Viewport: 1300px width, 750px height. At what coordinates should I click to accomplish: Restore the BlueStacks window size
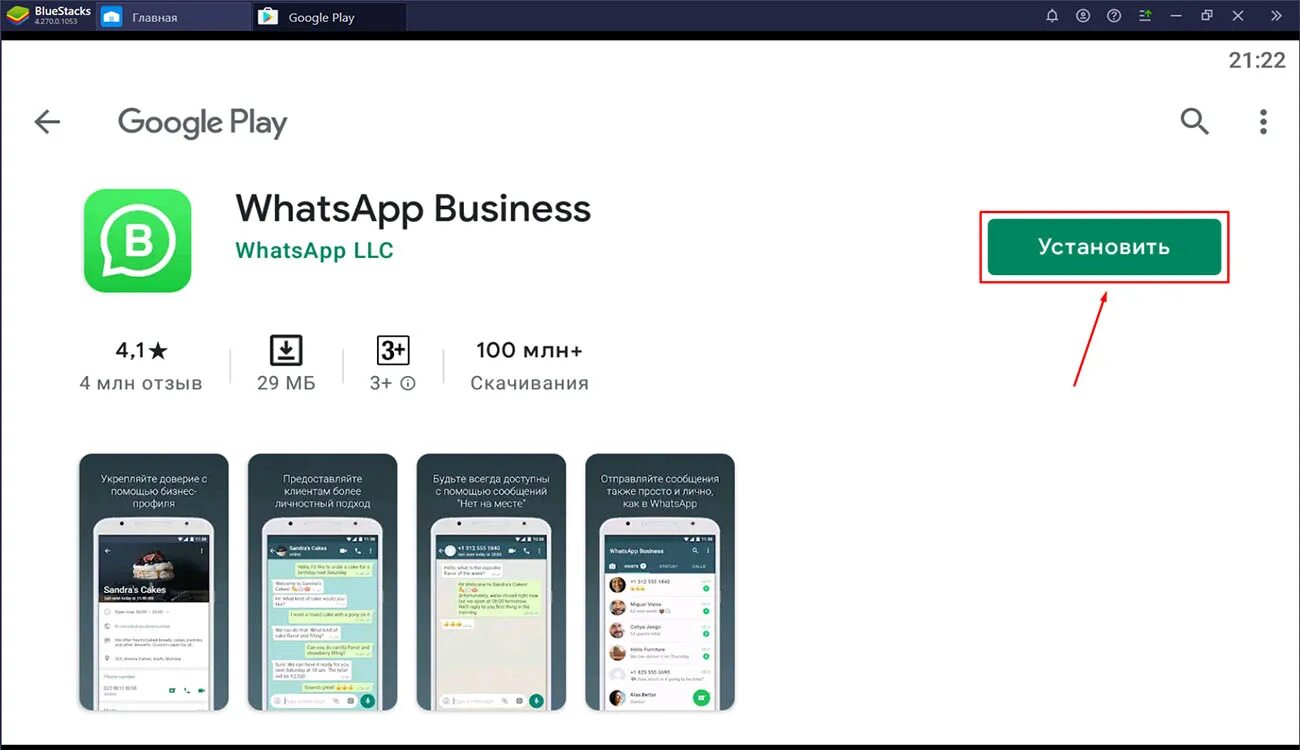[x=1207, y=16]
